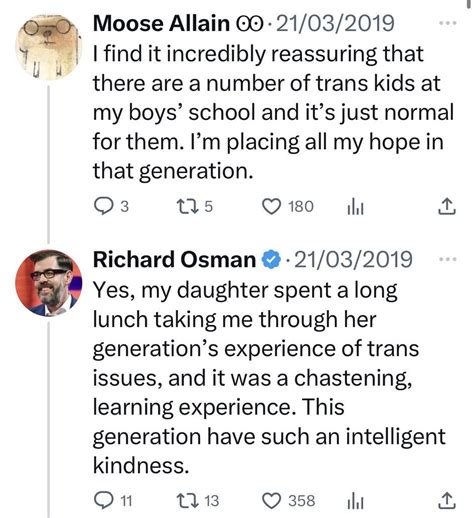
Task: Share Moose Allain's tweet
Action: tap(446, 206)
